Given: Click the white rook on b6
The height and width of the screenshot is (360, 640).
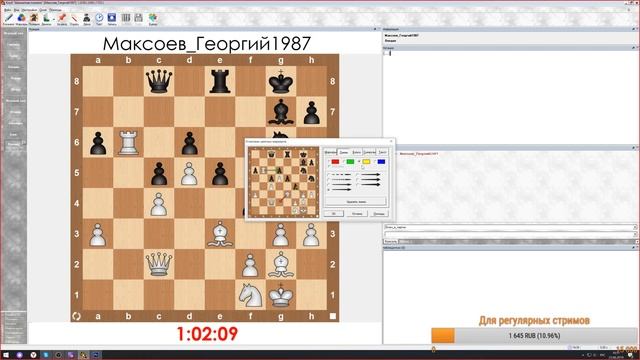Looking at the screenshot, I should tap(128, 142).
